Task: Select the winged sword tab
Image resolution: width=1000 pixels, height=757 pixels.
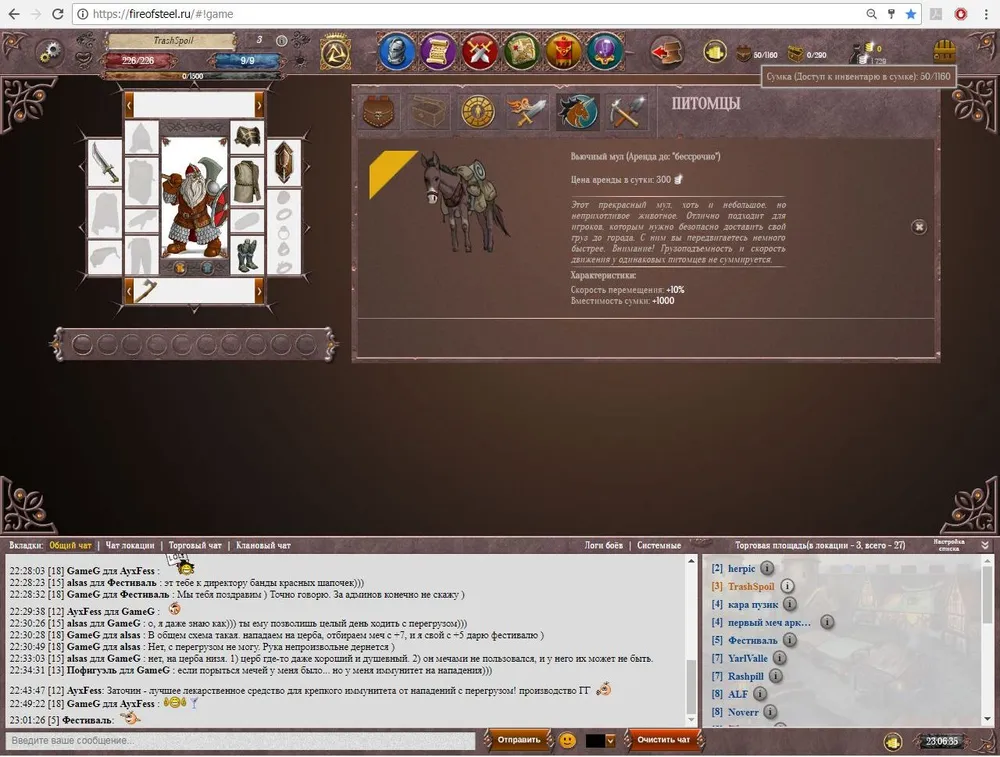Action: tap(527, 112)
